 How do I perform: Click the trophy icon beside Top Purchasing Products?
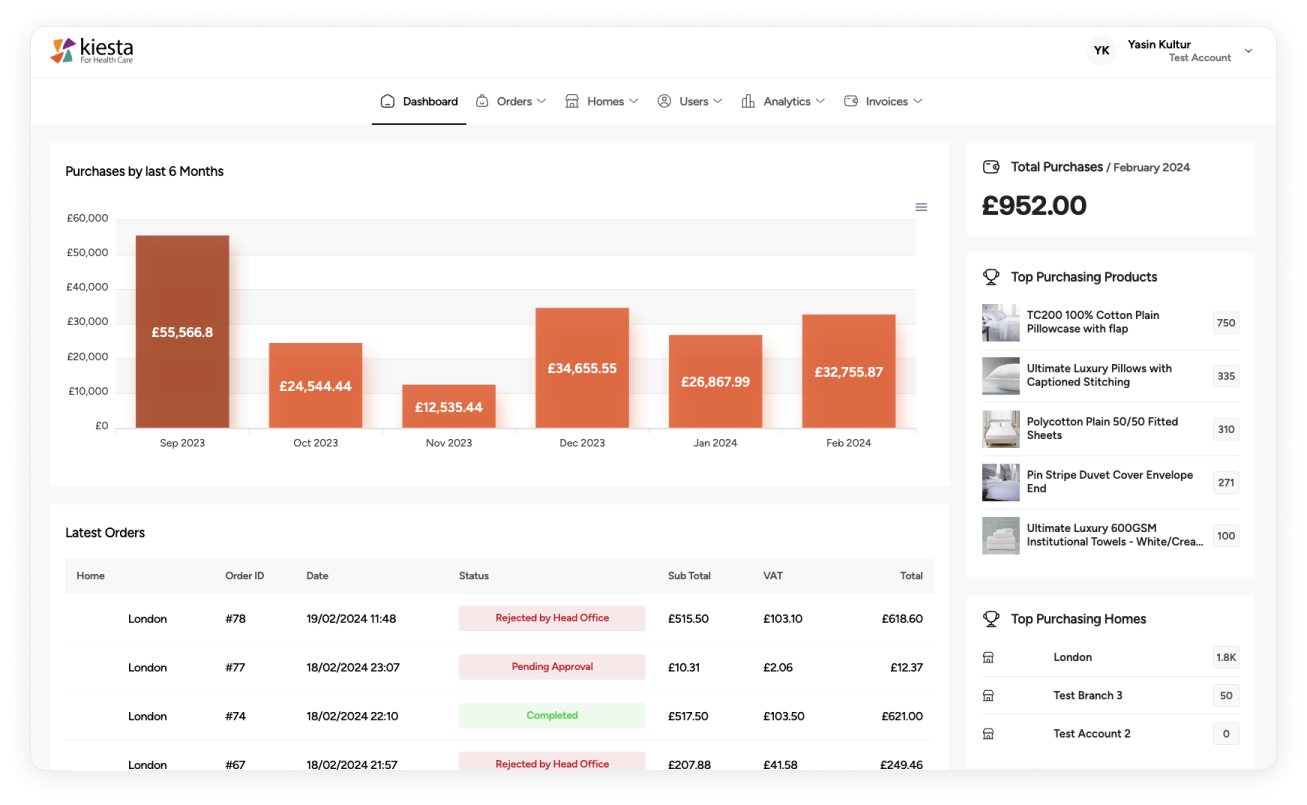click(x=992, y=276)
